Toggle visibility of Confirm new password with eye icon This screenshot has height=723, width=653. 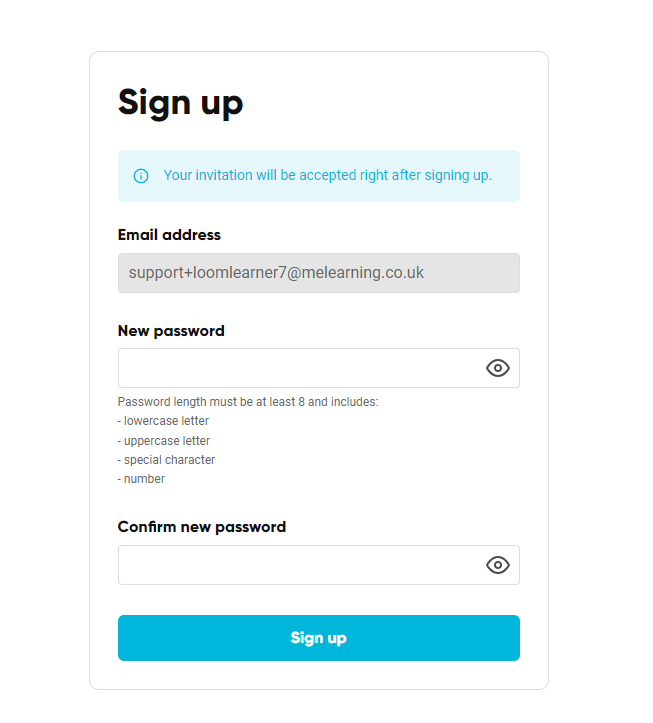498,565
